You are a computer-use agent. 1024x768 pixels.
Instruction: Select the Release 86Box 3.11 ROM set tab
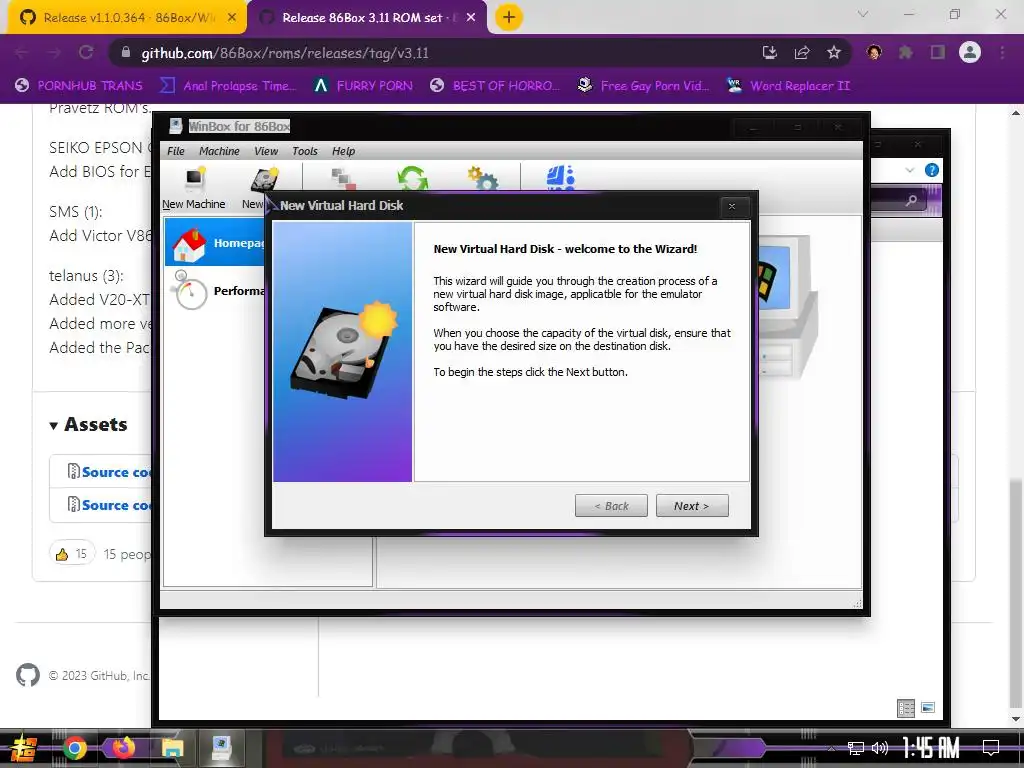(368, 18)
